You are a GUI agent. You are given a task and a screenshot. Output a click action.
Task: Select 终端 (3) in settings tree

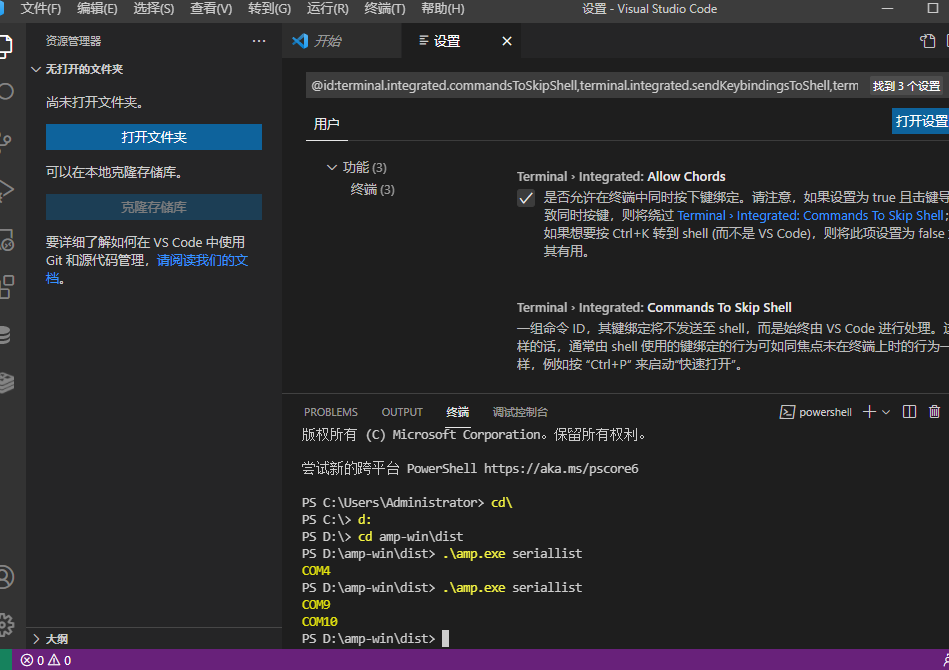(x=372, y=189)
